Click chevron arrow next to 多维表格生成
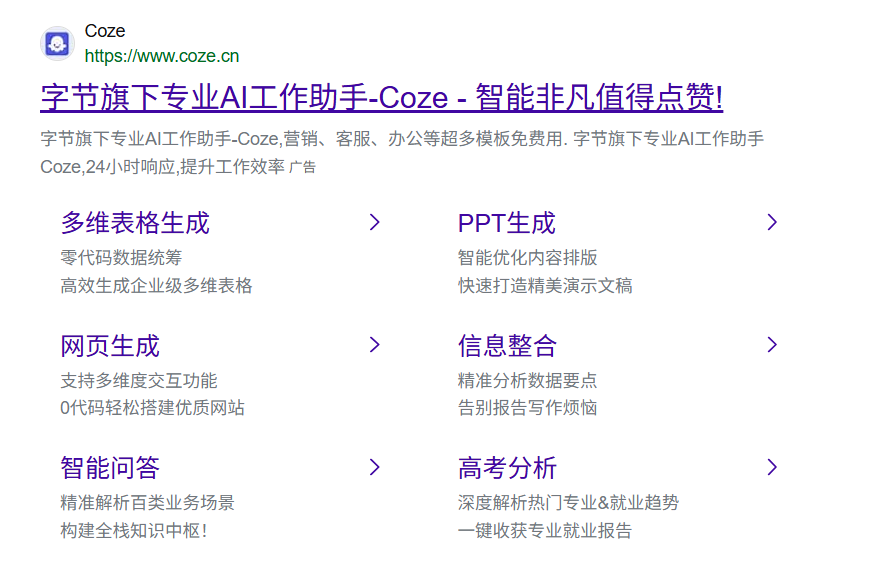The height and width of the screenshot is (561, 880). (375, 222)
